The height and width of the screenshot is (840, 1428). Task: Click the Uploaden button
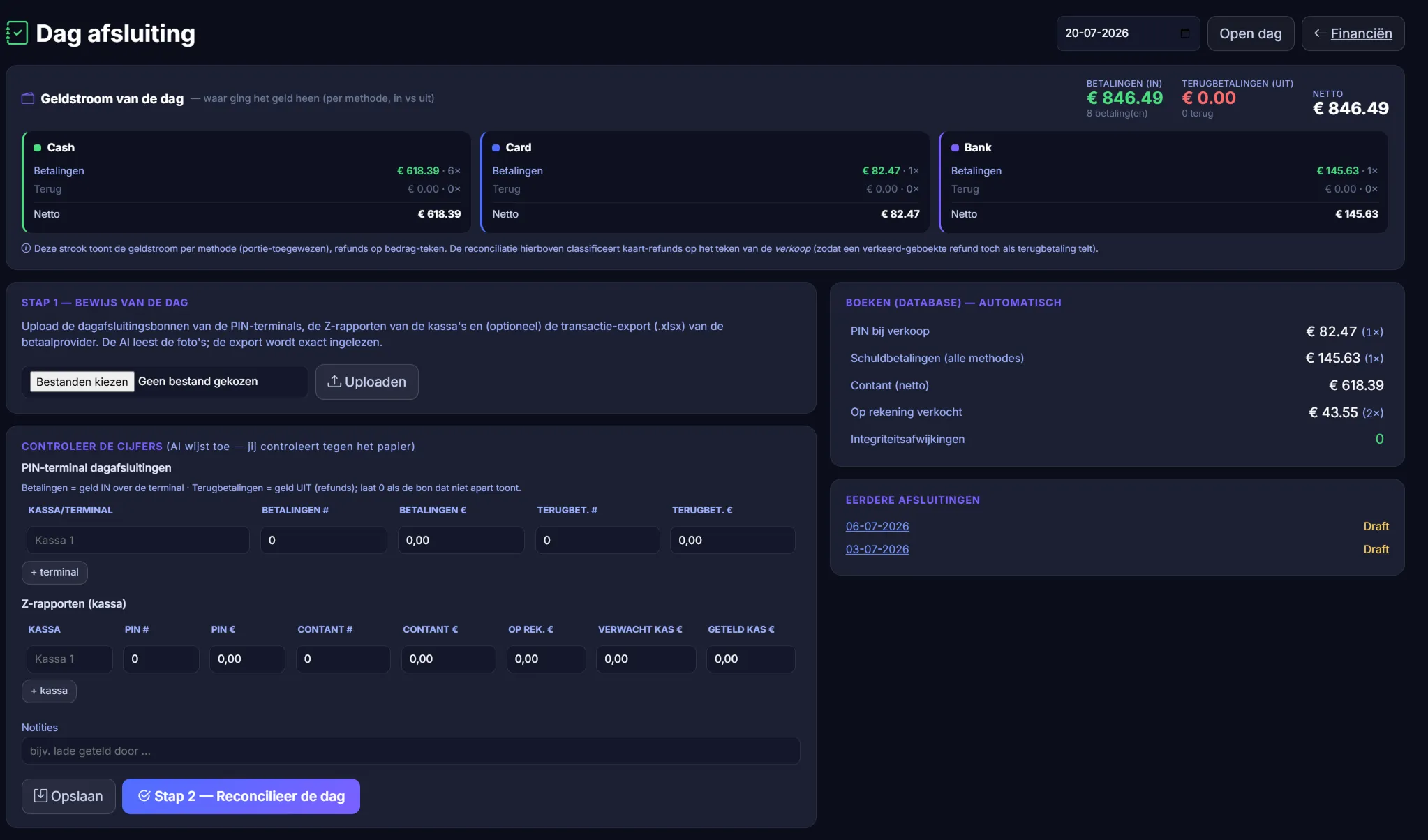(x=367, y=382)
